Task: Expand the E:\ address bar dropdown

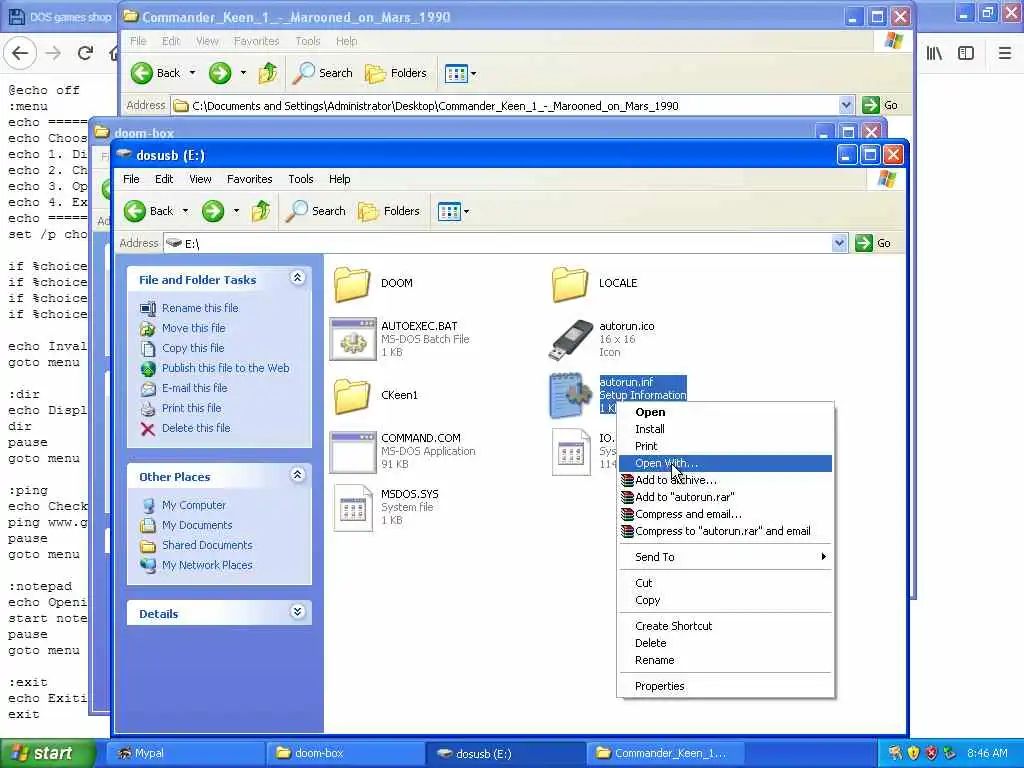Action: 839,244
